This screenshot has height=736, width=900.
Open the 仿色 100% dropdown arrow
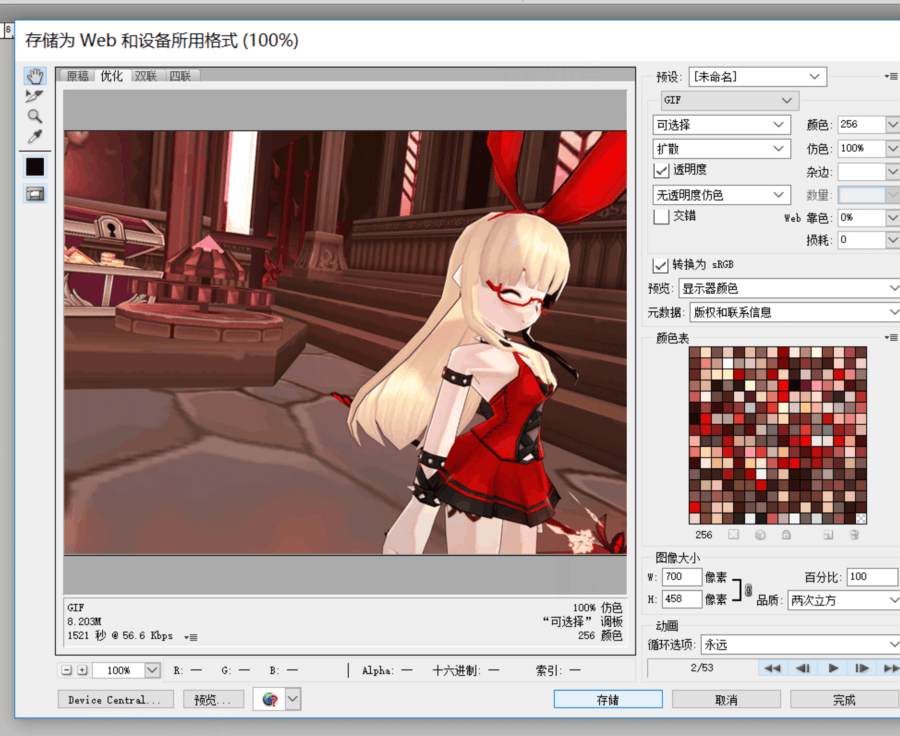[x=892, y=149]
